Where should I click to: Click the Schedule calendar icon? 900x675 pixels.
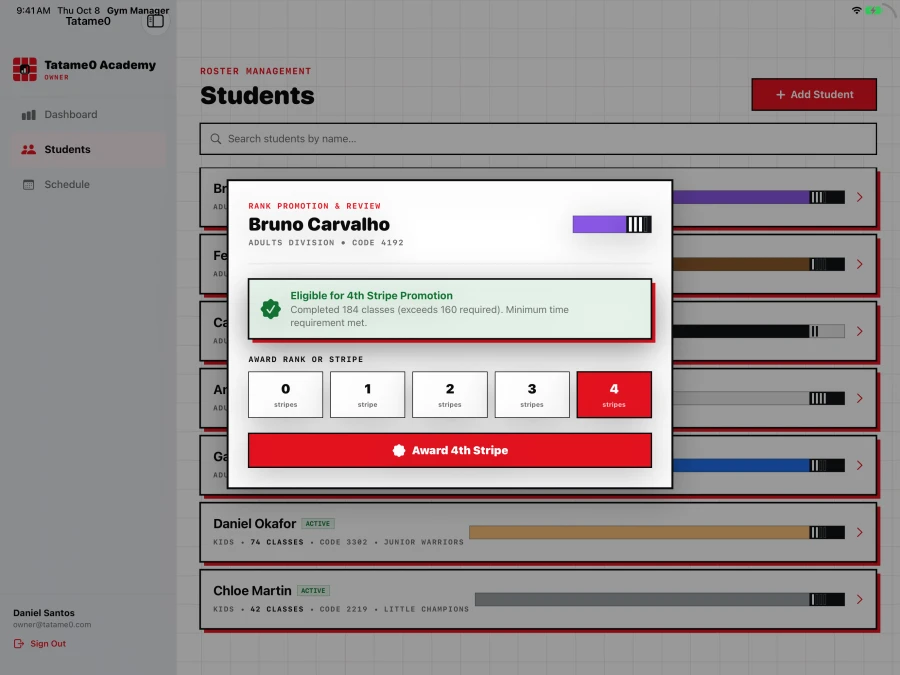(29, 184)
